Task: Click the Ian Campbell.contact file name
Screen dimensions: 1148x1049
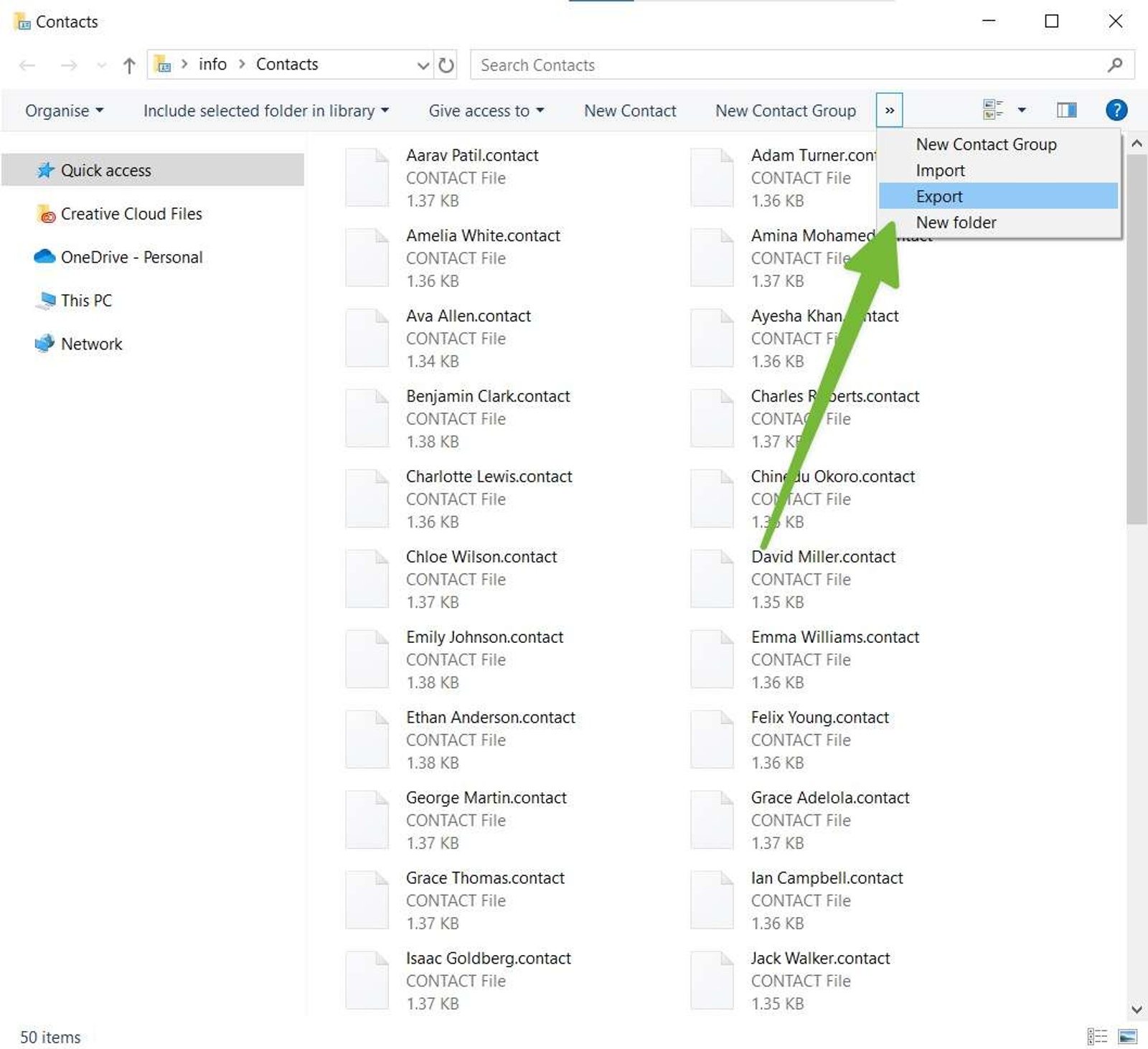Action: (x=827, y=878)
